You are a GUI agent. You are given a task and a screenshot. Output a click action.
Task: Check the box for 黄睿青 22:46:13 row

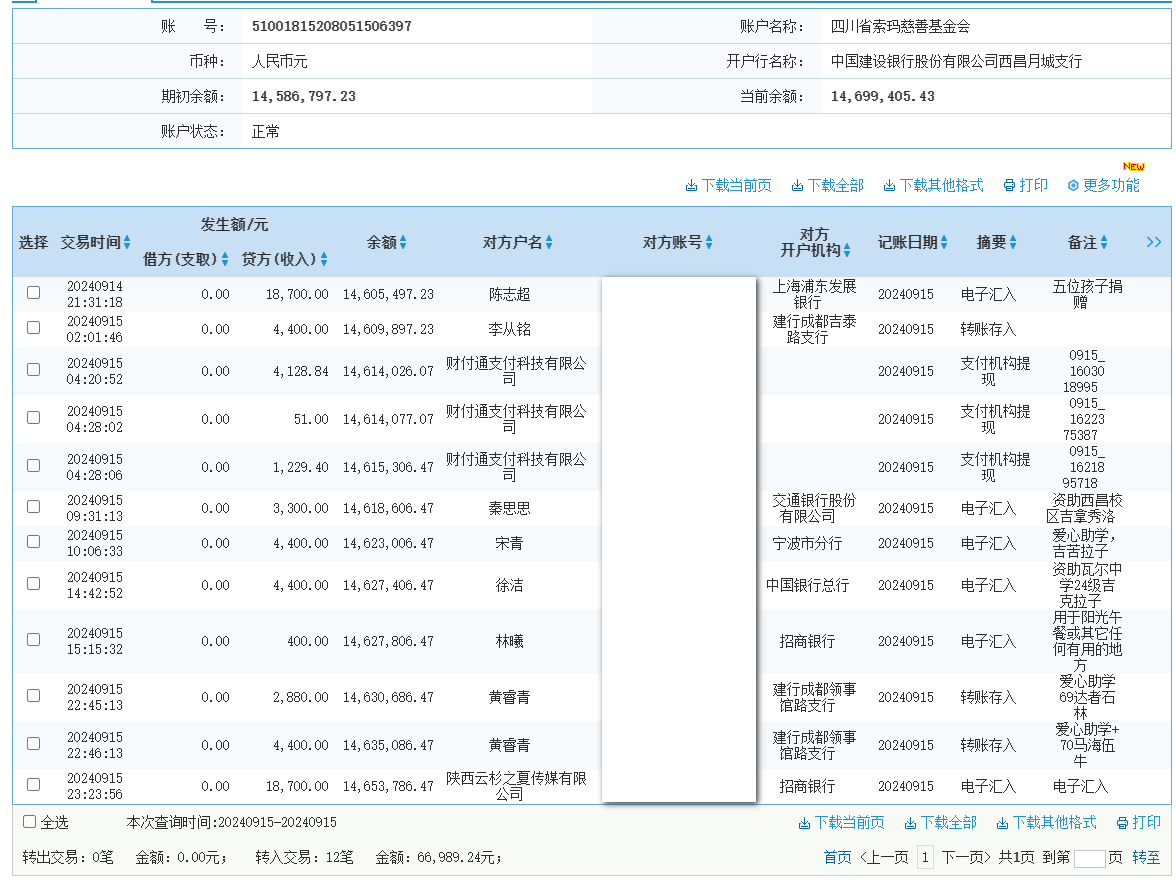pos(34,744)
